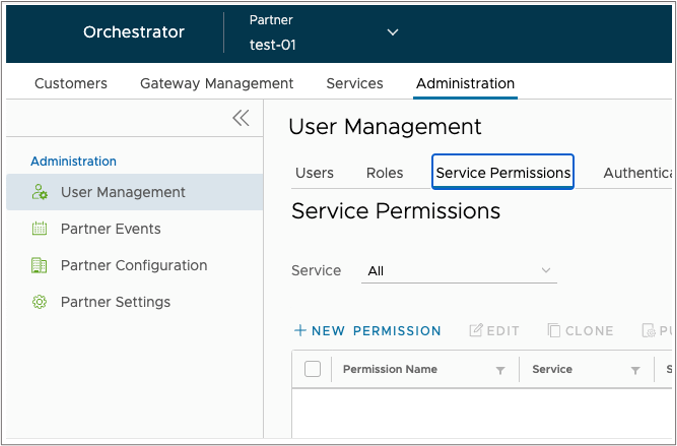Click the Service column filter icon
The height and width of the screenshot is (446, 677).
coord(635,370)
